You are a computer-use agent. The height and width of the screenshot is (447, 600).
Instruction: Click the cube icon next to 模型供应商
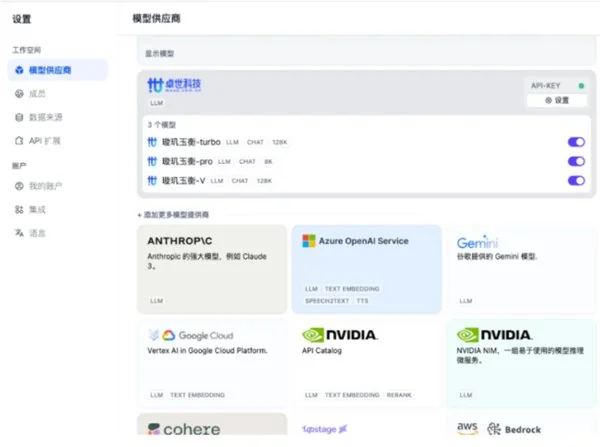click(19, 70)
